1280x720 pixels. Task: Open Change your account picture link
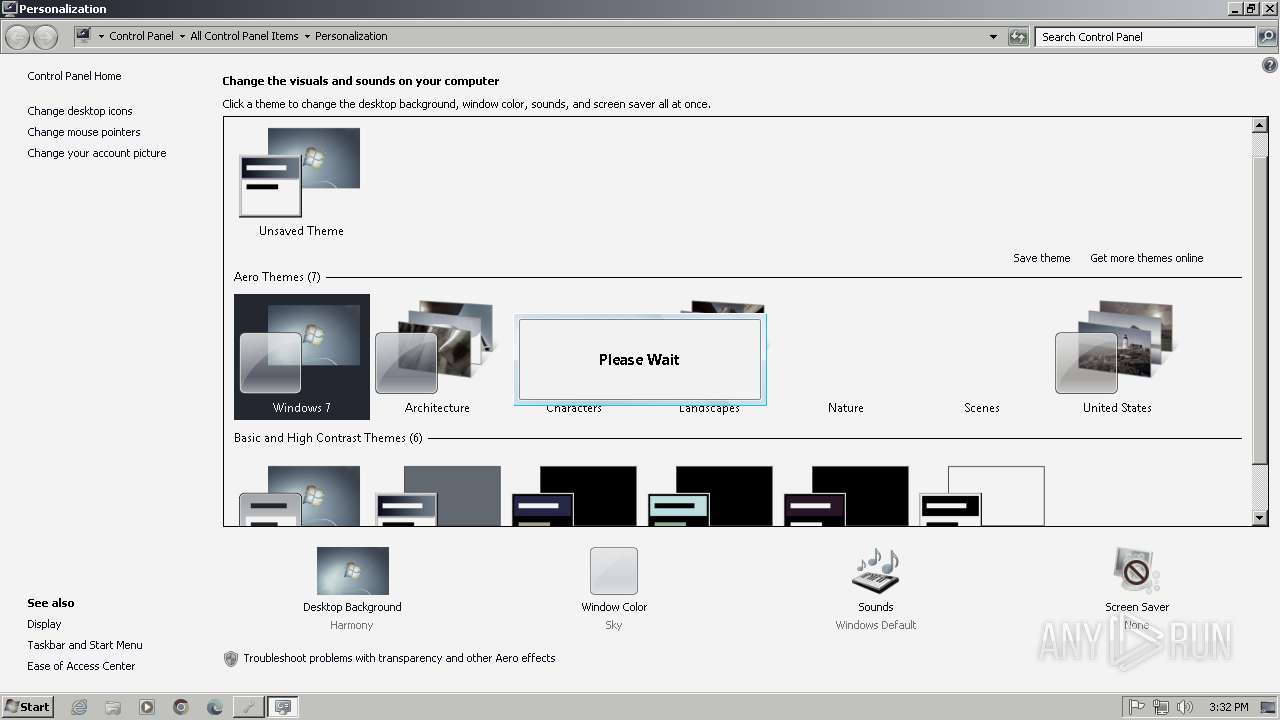point(97,153)
